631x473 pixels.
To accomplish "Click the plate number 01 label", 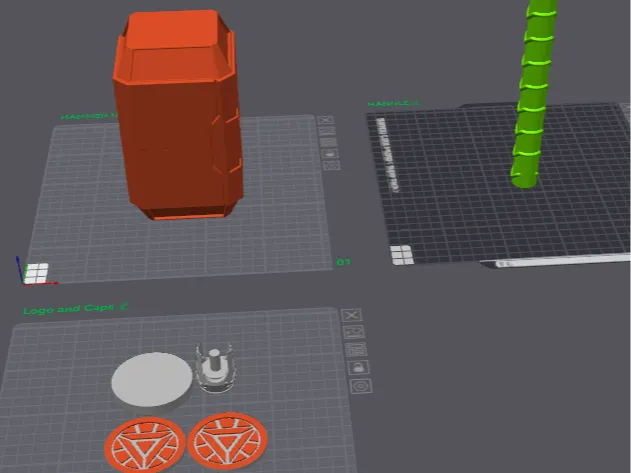I will pos(343,262).
